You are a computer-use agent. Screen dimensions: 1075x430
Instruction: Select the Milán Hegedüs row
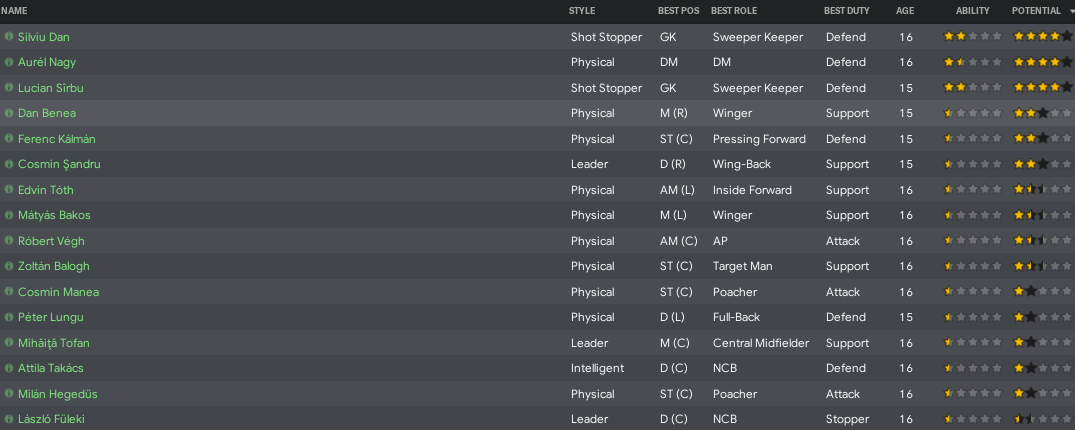(538, 394)
